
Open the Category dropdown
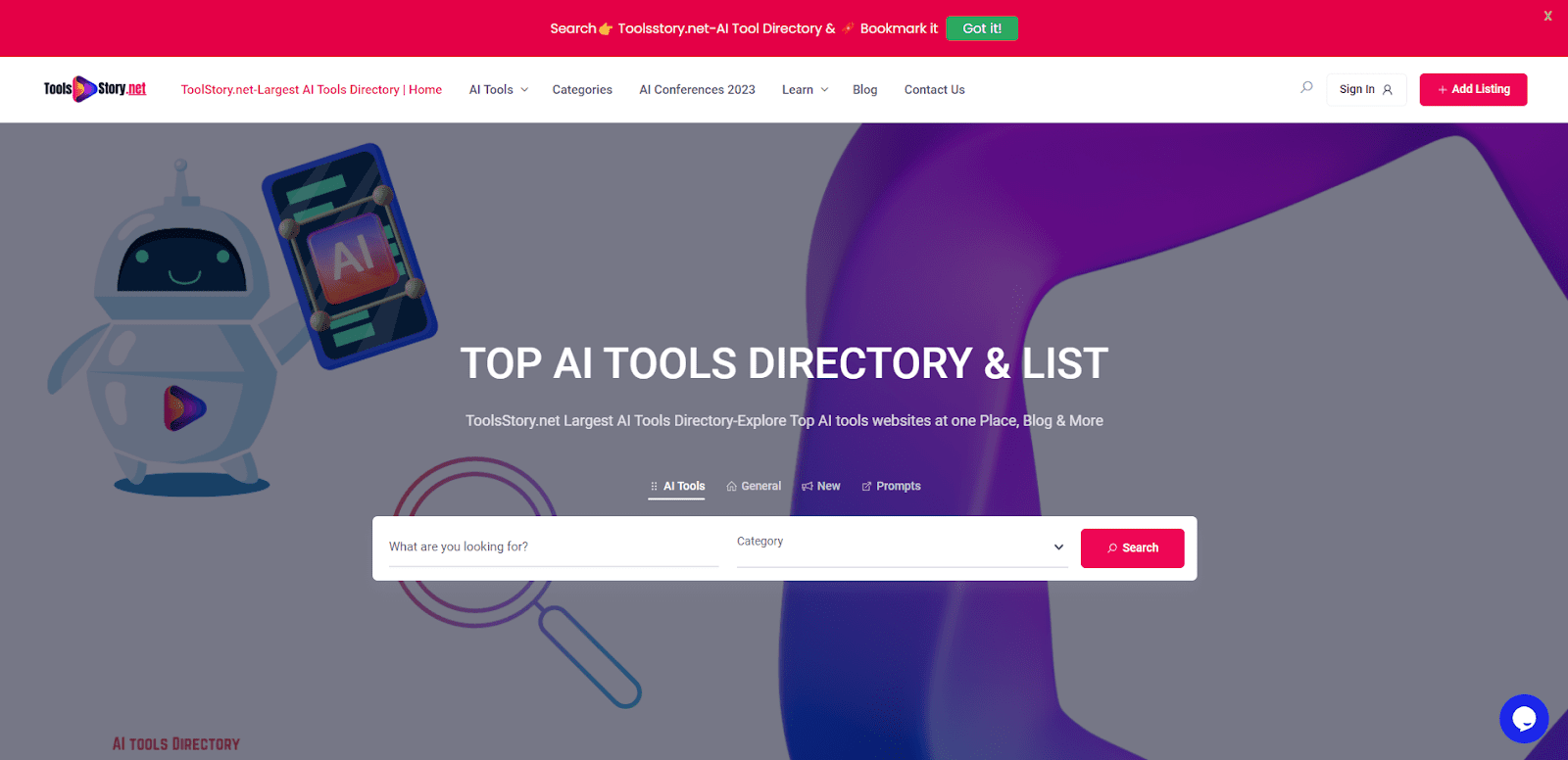[x=902, y=546]
